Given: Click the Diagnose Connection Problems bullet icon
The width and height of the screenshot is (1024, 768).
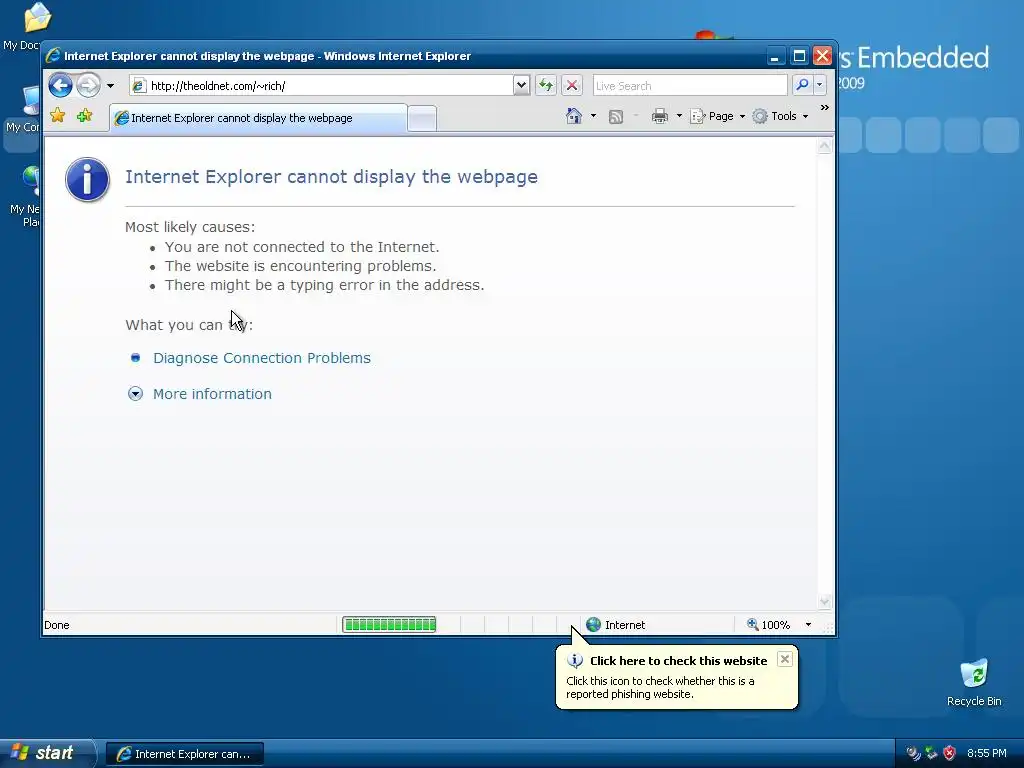Looking at the screenshot, I should coord(135,357).
